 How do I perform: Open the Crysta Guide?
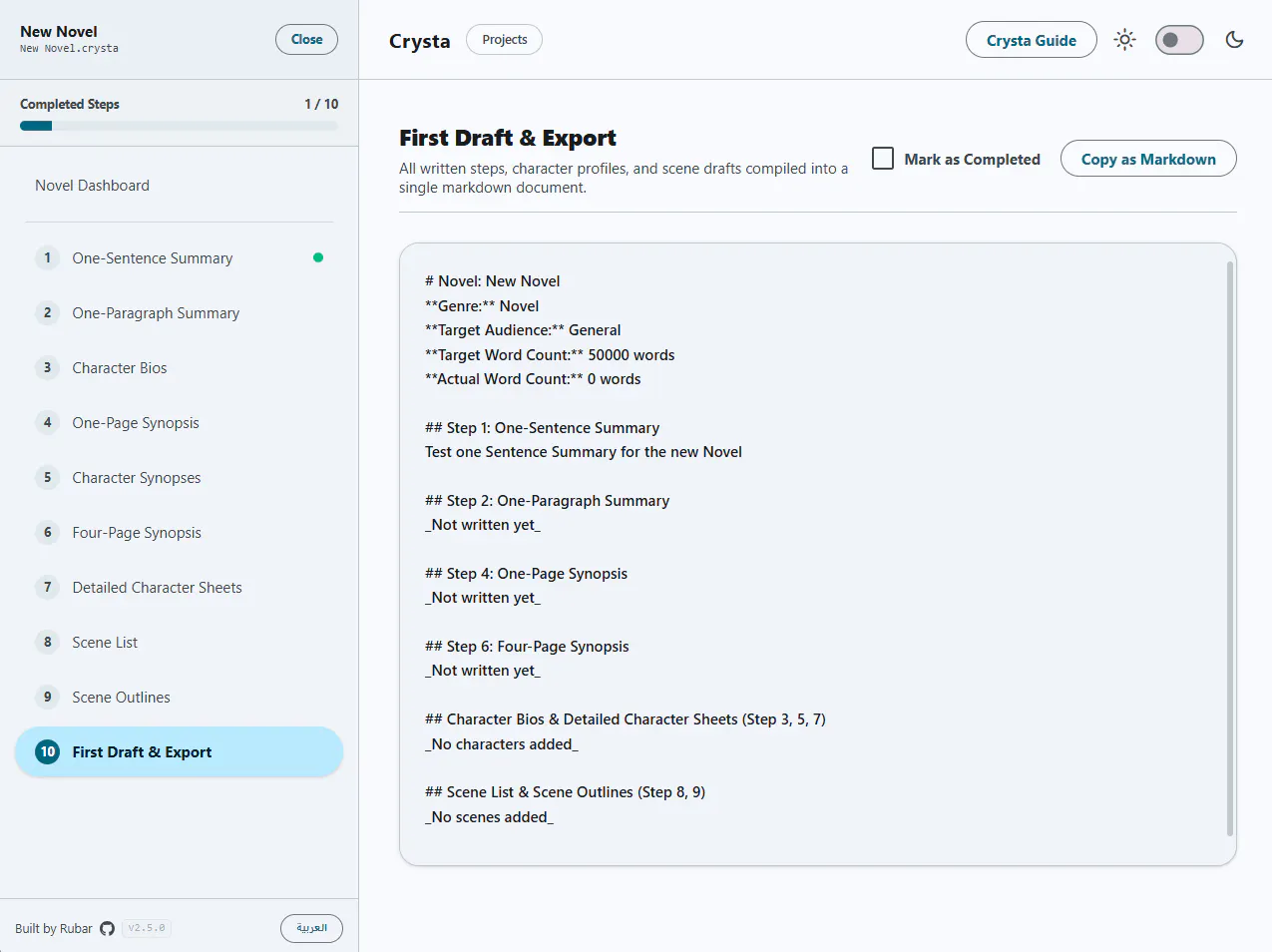pos(1032,40)
